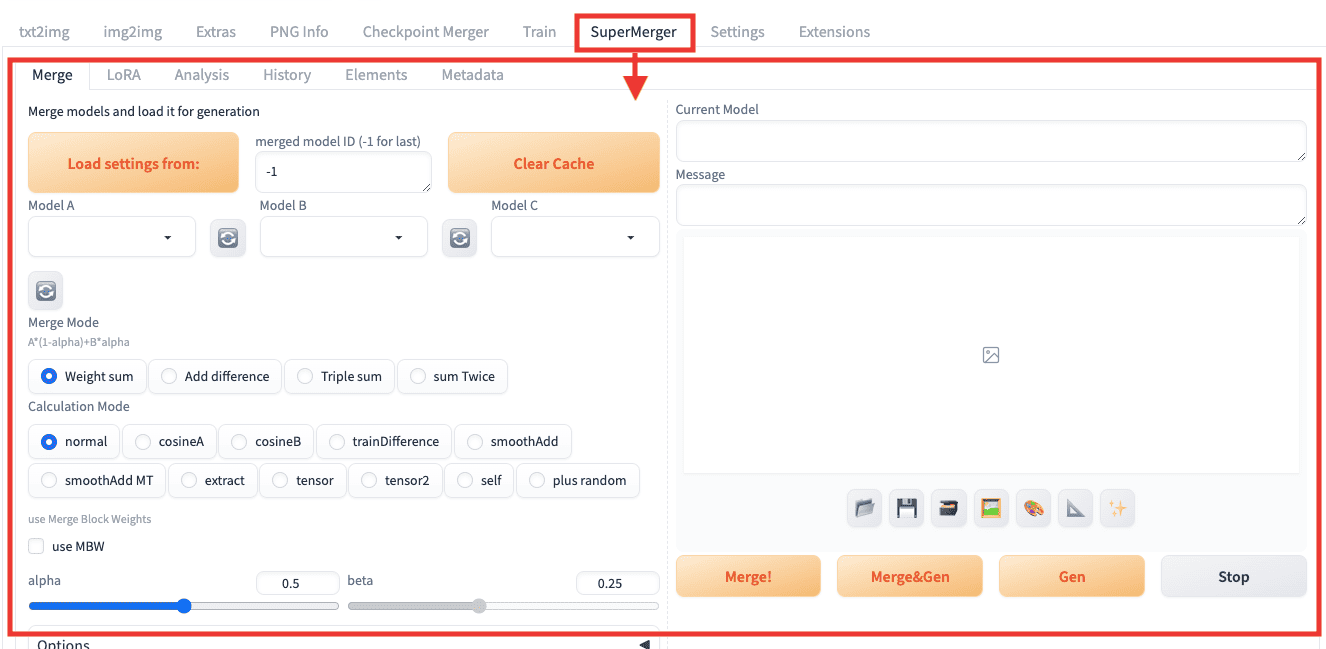1326x649 pixels.
Task: Refresh the Model A checkpoint list
Action: [x=228, y=237]
